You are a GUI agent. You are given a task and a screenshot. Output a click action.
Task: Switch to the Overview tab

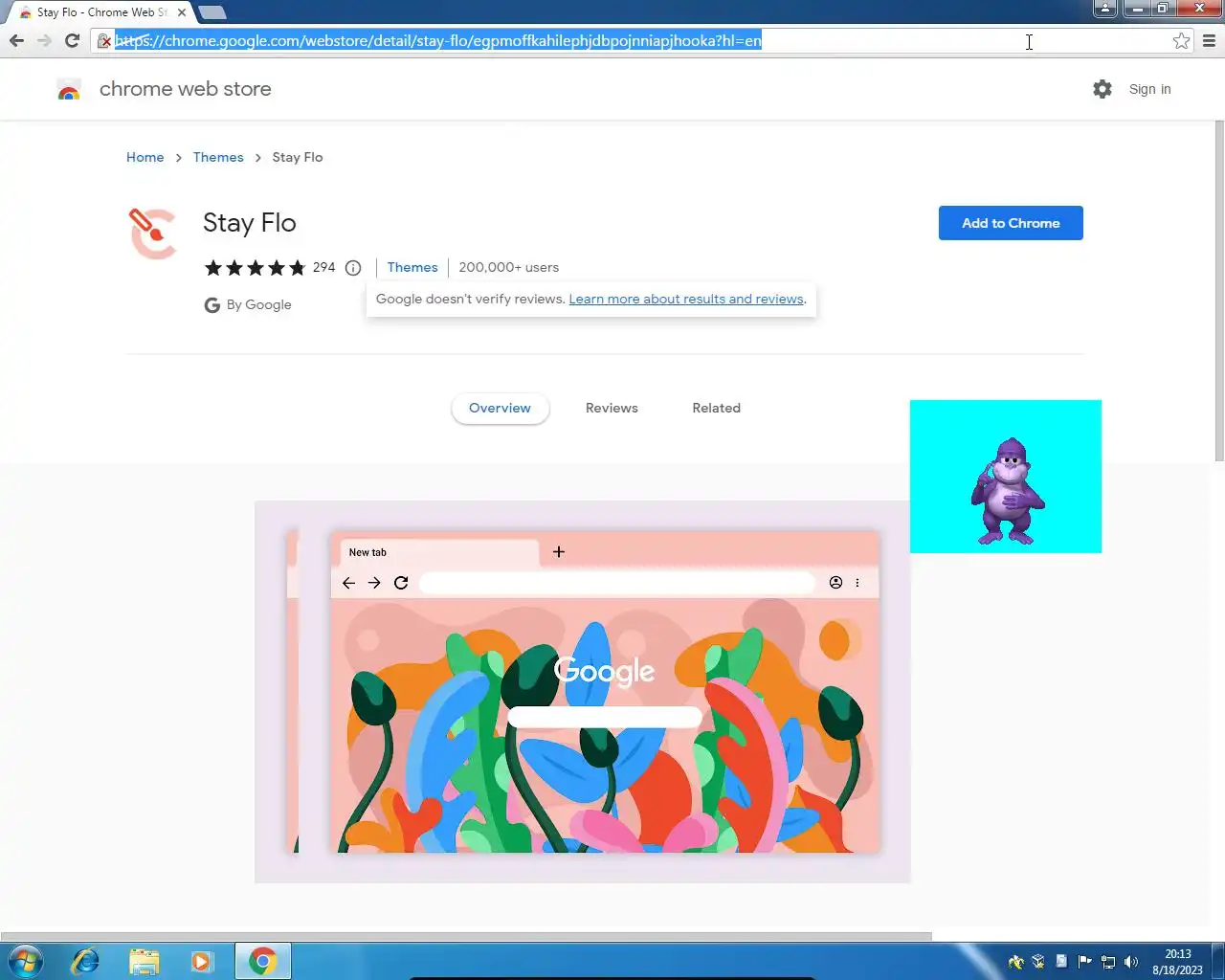point(500,408)
